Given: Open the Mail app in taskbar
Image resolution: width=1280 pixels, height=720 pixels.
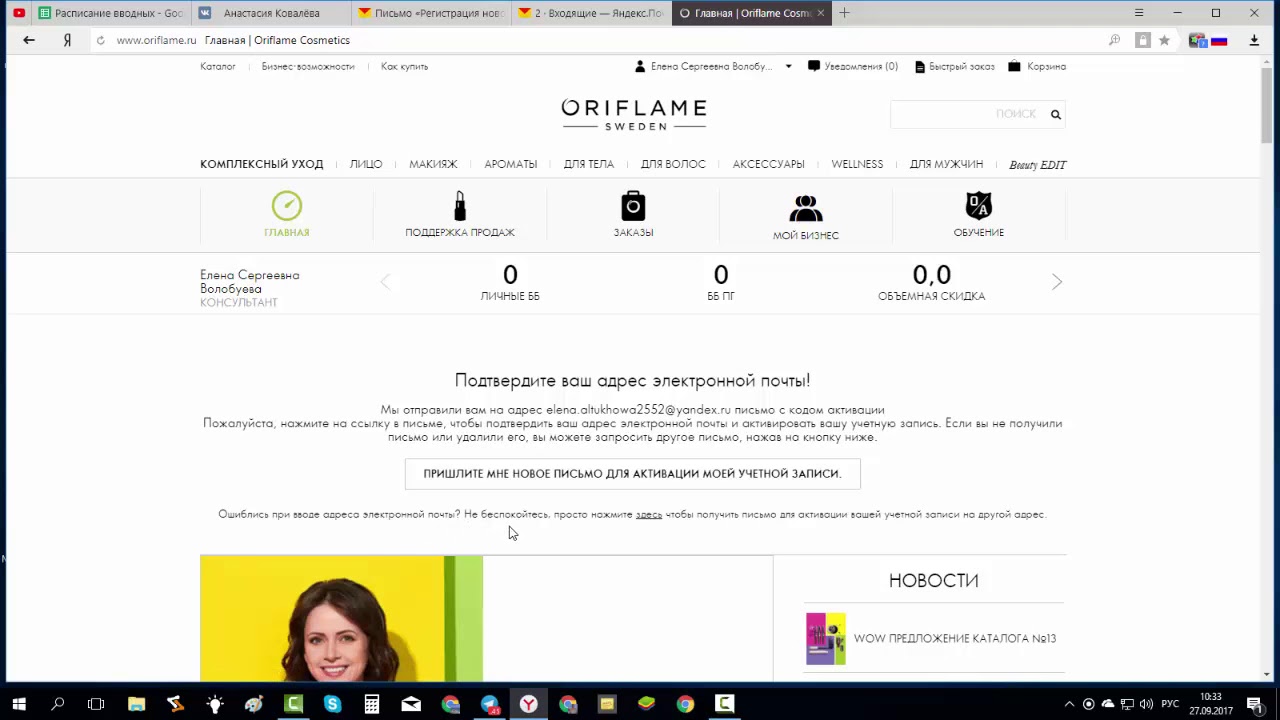Looking at the screenshot, I should pos(411,704).
